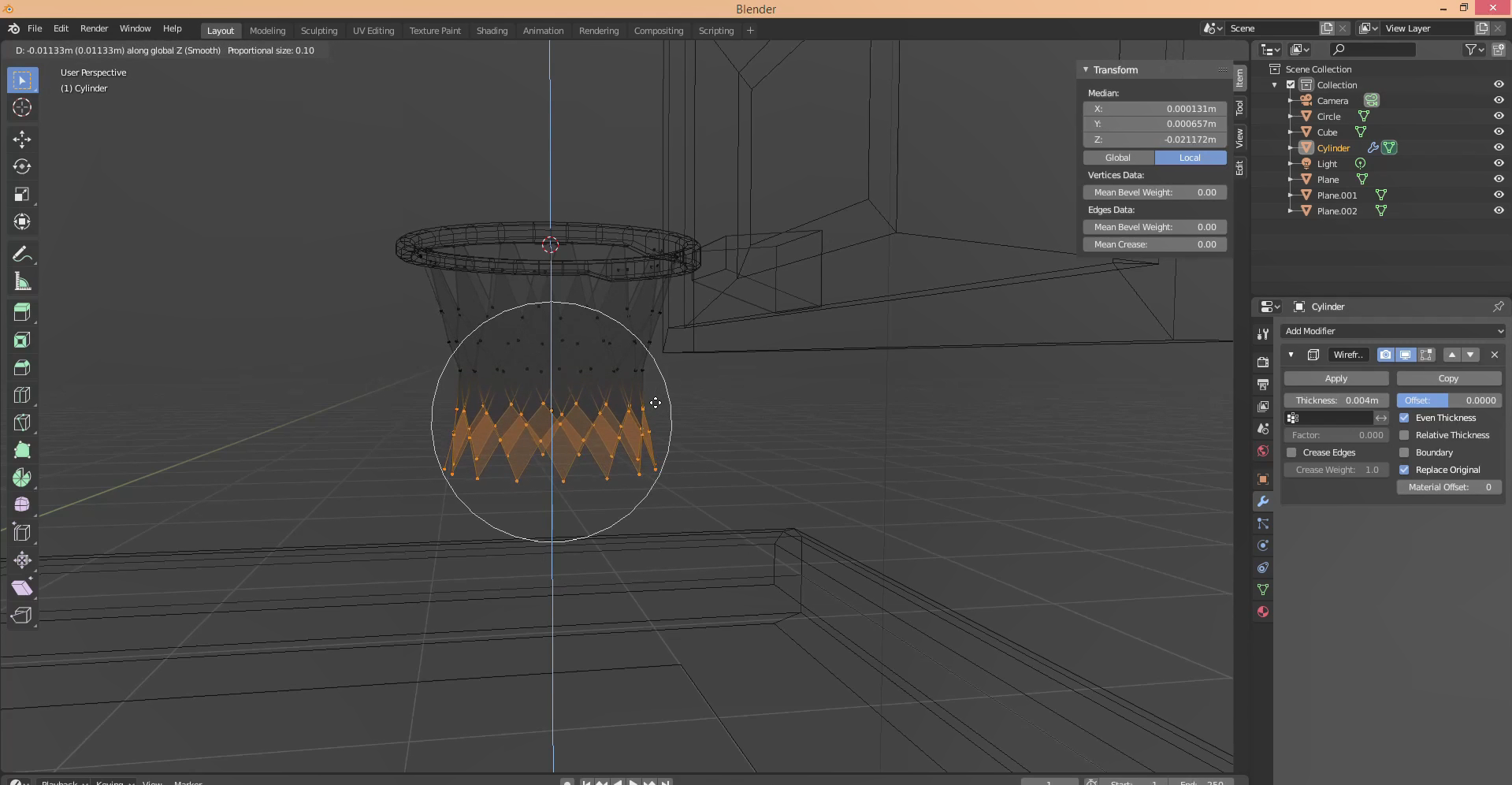Enable the Boundary checkbox
This screenshot has width=1512, height=785.
[1404, 452]
